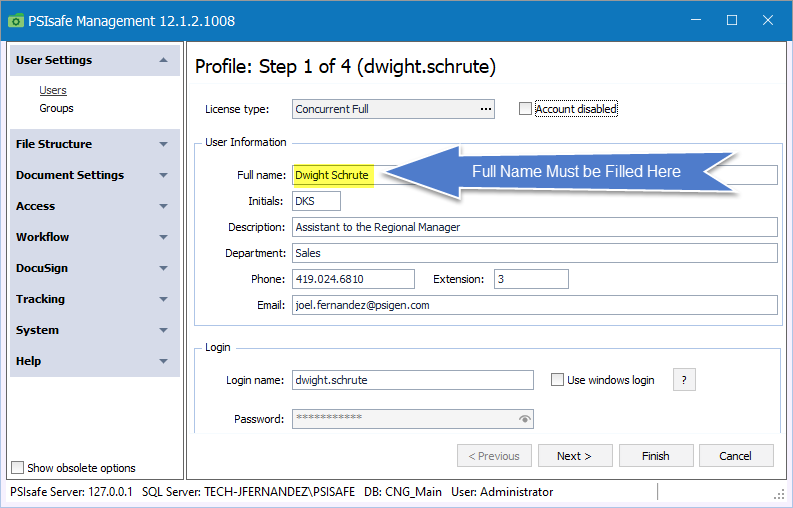
Task: Click the disabled < Previous button
Action: tap(494, 456)
